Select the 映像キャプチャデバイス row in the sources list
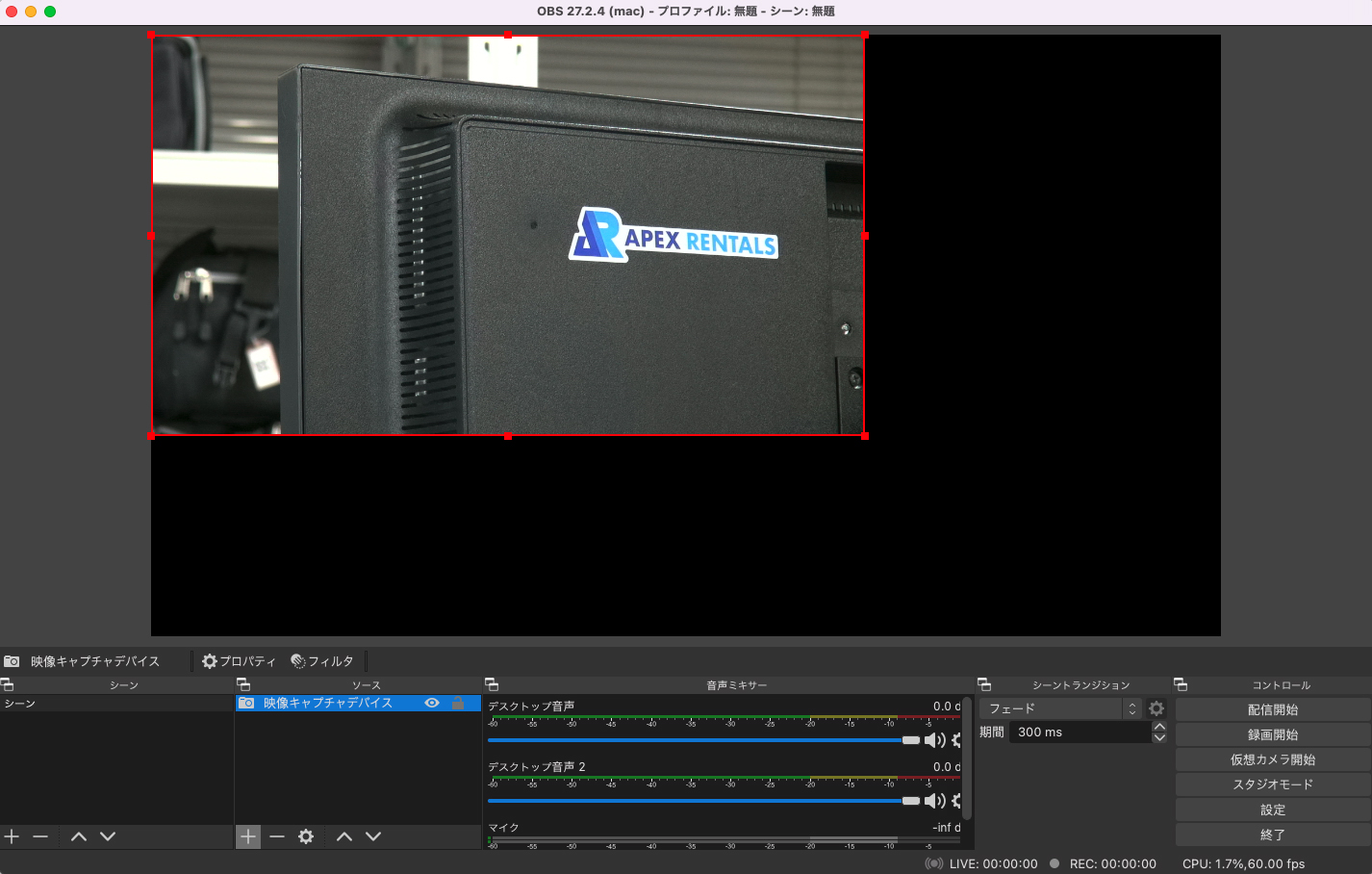This screenshot has height=874, width=1372. pyautogui.click(x=358, y=704)
